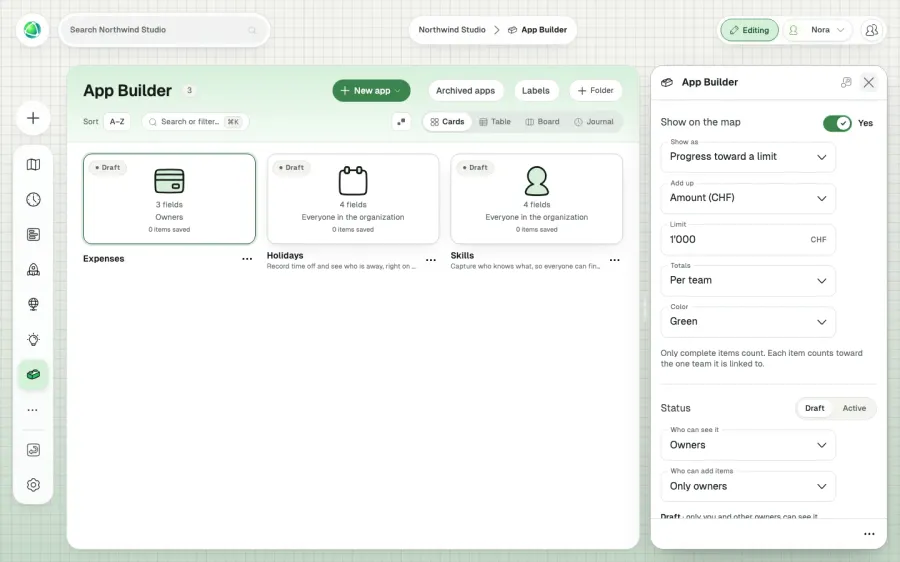Open the Who can see it dropdown
This screenshot has height=562, width=900.
point(748,445)
